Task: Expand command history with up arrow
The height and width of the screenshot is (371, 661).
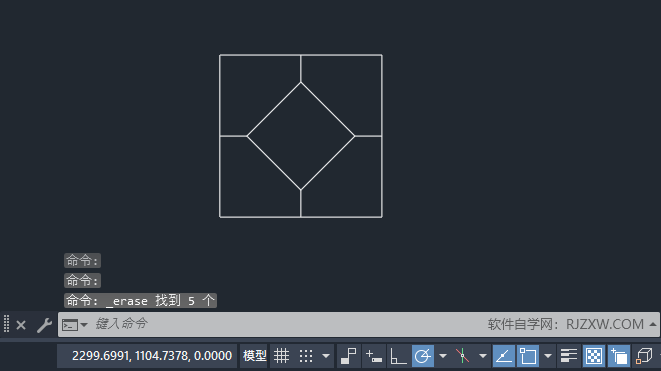Action: click(x=653, y=324)
